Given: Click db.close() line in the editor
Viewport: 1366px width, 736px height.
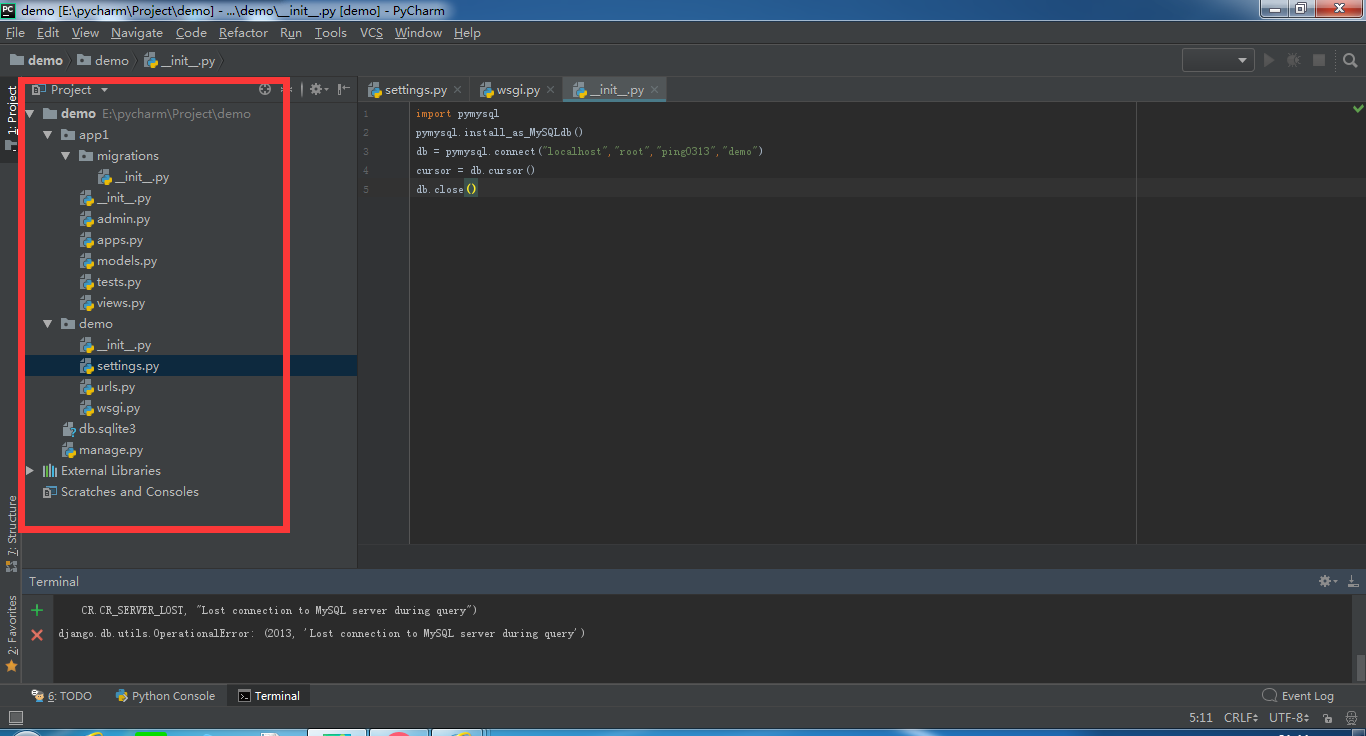Looking at the screenshot, I should click(447, 189).
